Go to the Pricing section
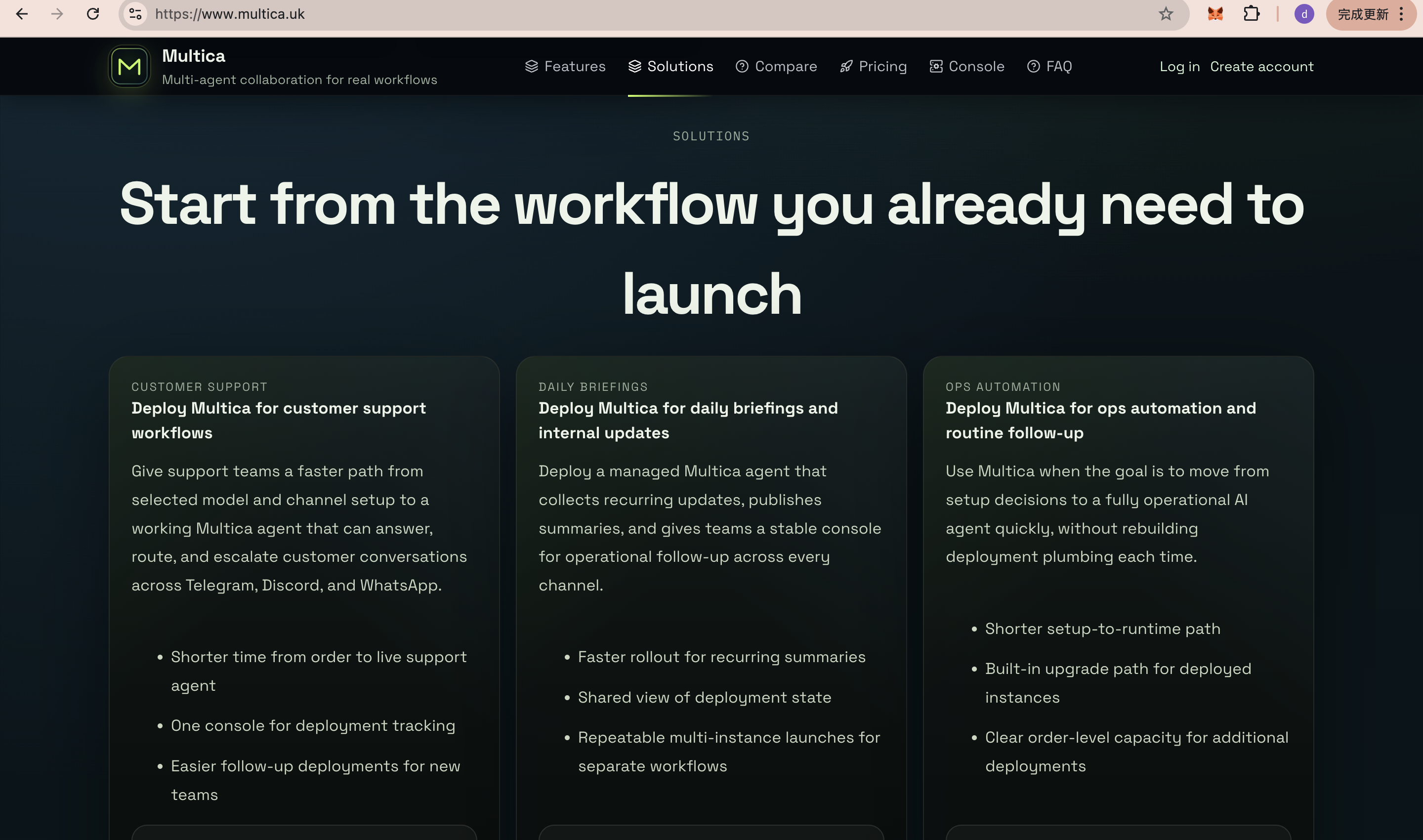The height and width of the screenshot is (840, 1423). (x=874, y=66)
